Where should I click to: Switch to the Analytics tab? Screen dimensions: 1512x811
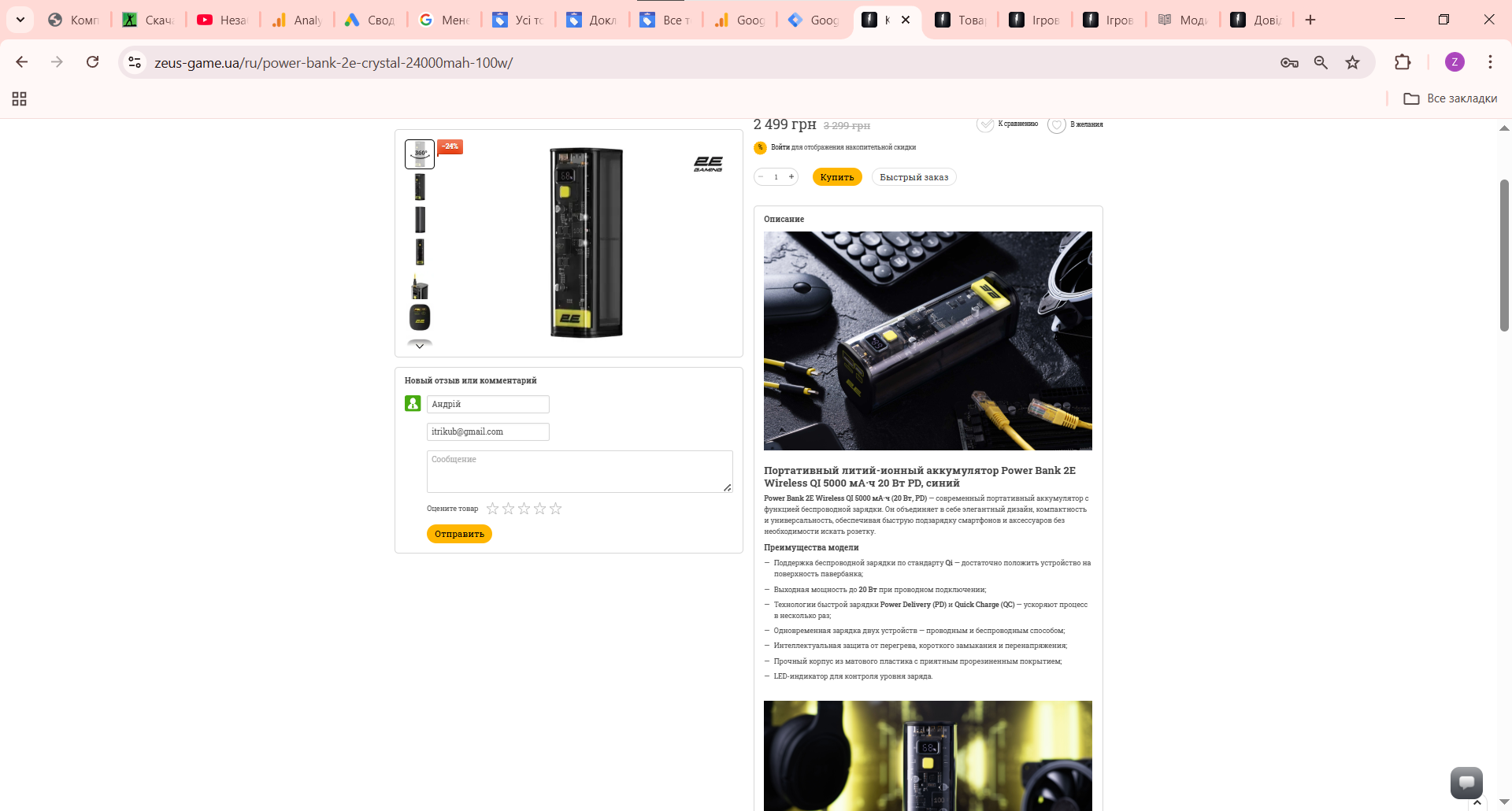(297, 20)
